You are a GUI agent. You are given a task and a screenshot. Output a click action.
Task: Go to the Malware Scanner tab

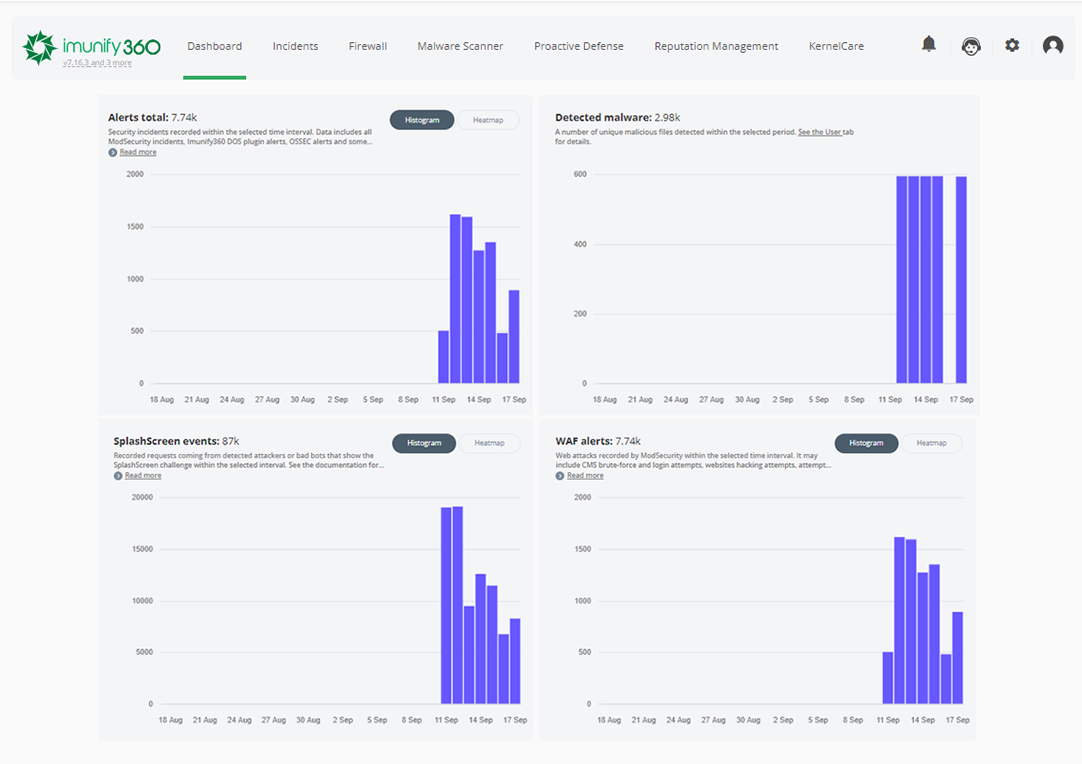tap(460, 46)
